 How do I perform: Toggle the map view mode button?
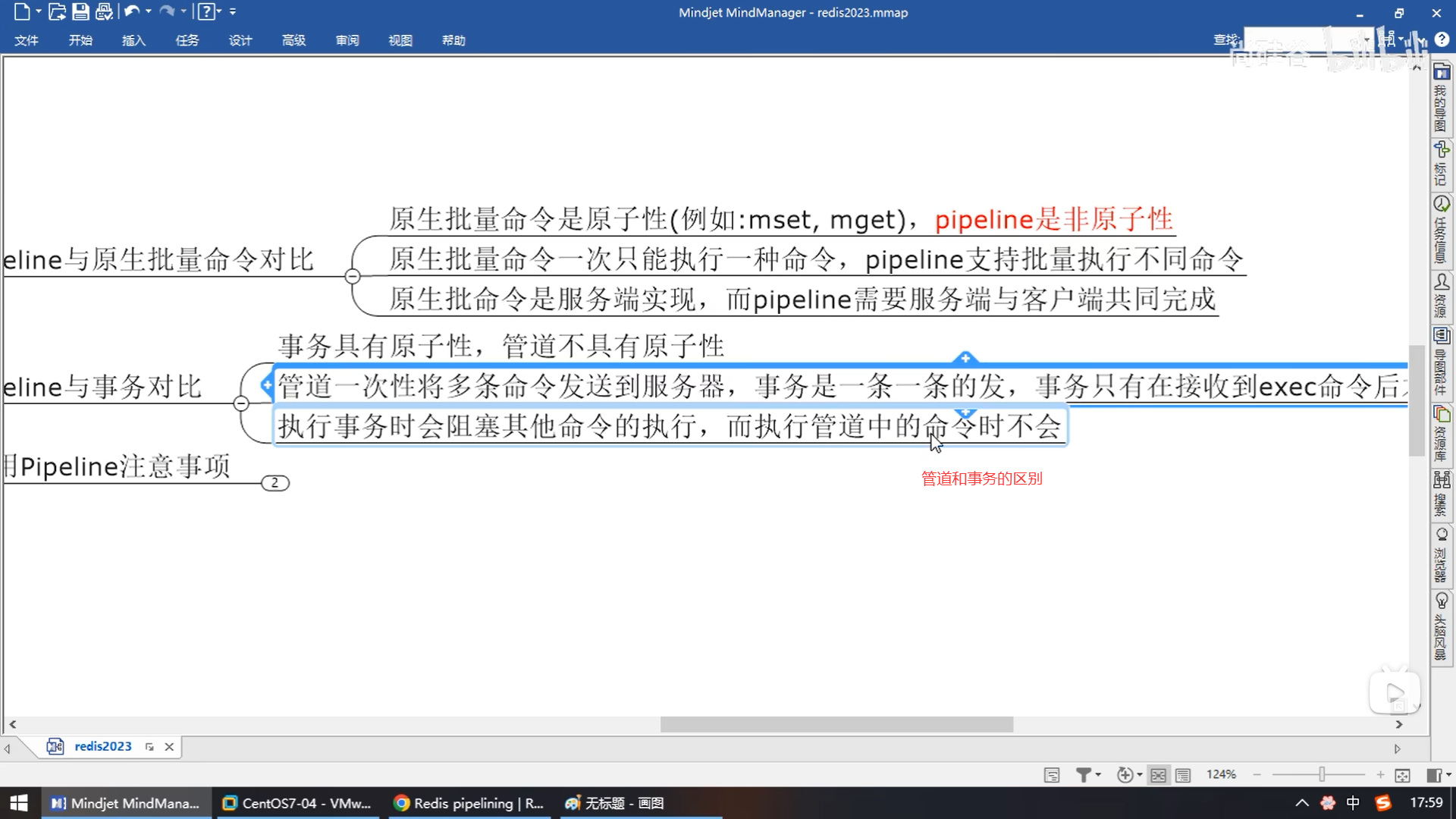click(x=1158, y=775)
